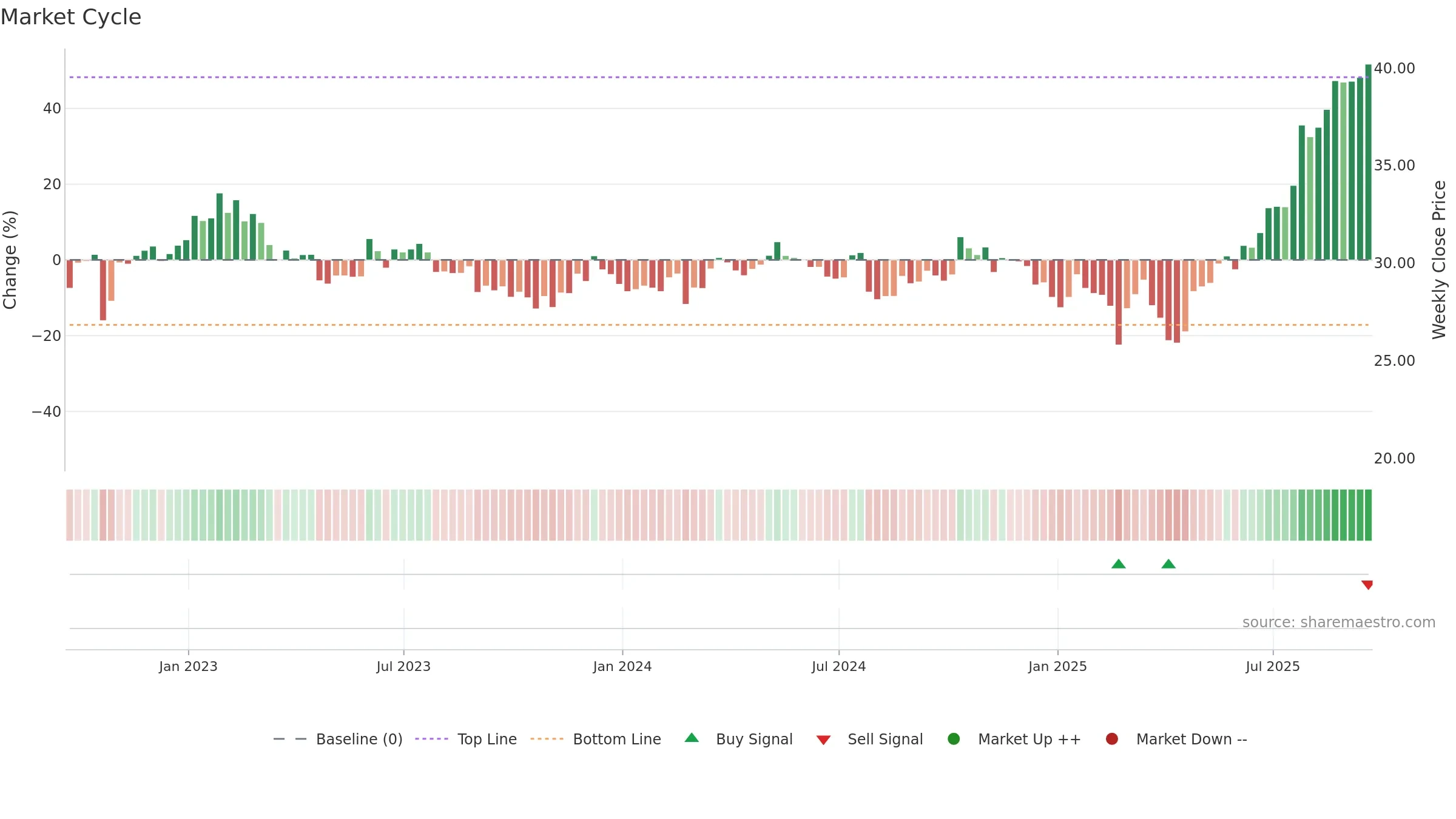1456x819 pixels.
Task: Click the darkest green heatmap cell at far right
Action: [1368, 515]
